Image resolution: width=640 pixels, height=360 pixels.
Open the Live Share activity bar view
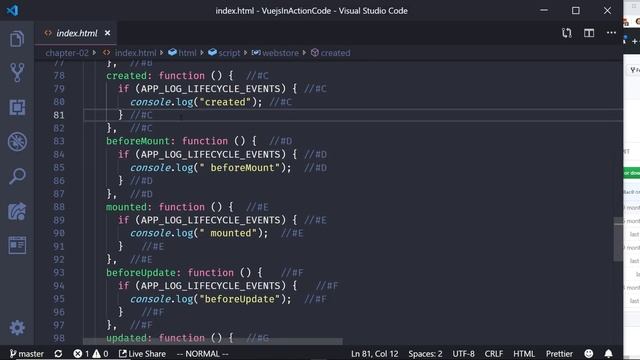(x=17, y=211)
